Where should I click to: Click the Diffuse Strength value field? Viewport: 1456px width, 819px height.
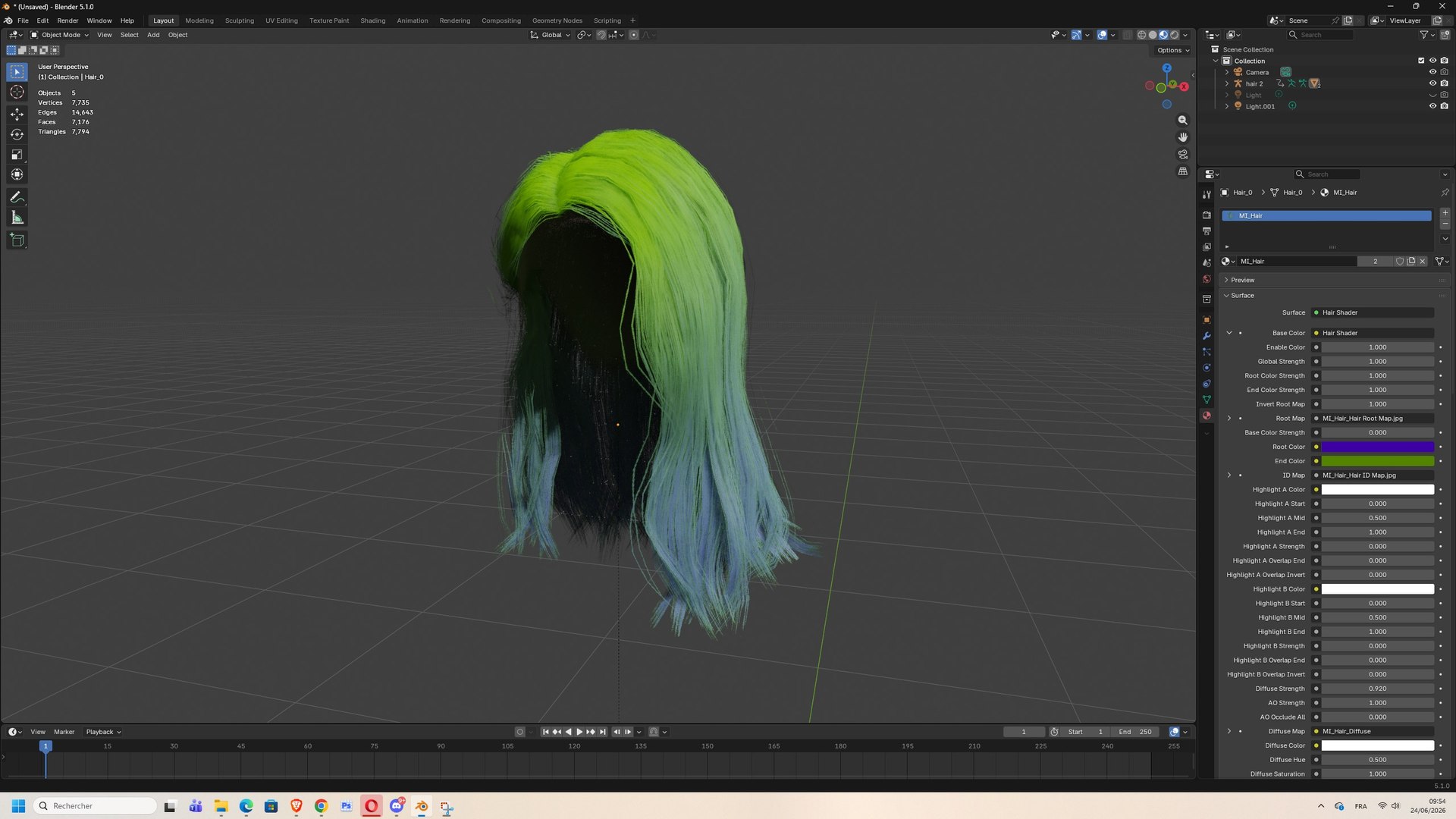coord(1378,689)
